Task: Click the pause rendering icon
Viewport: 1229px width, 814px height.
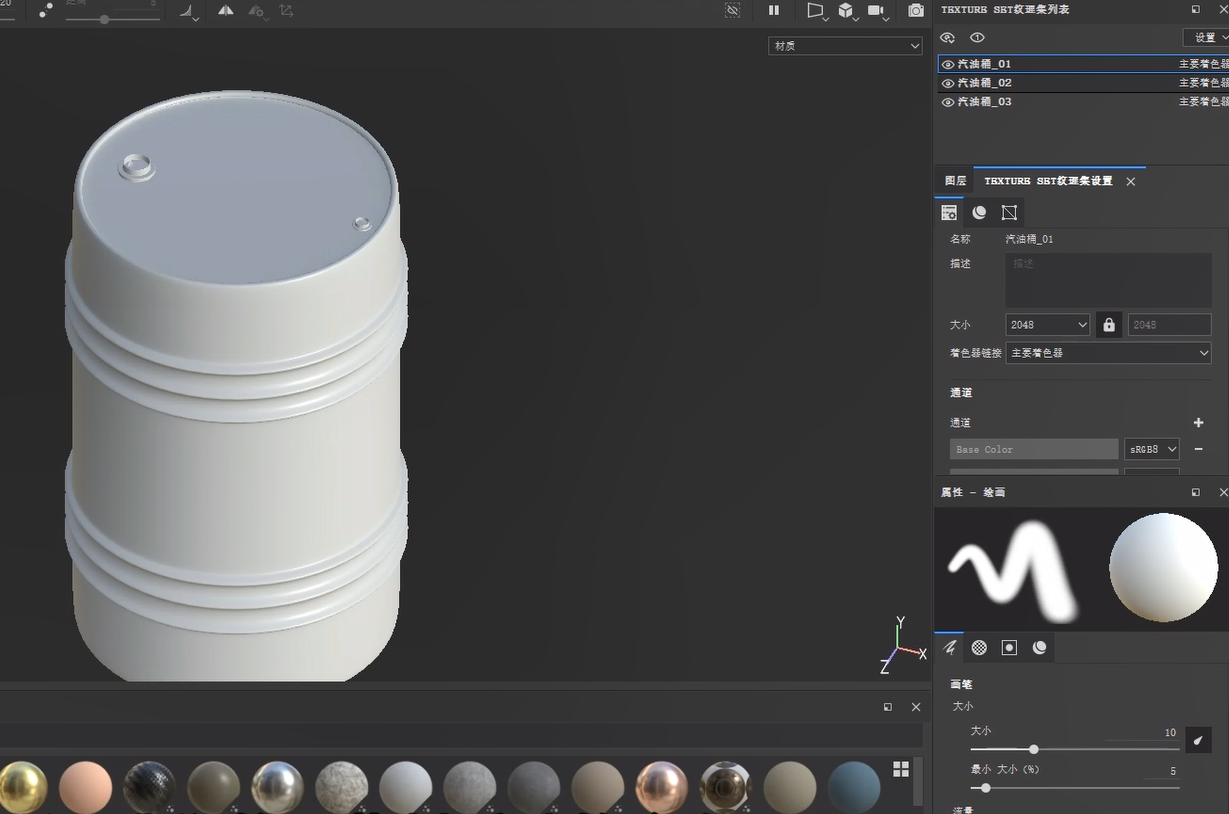Action: 773,10
